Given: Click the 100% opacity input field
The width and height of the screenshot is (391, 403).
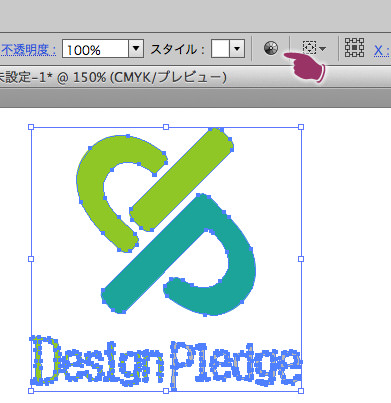Looking at the screenshot, I should [95, 49].
